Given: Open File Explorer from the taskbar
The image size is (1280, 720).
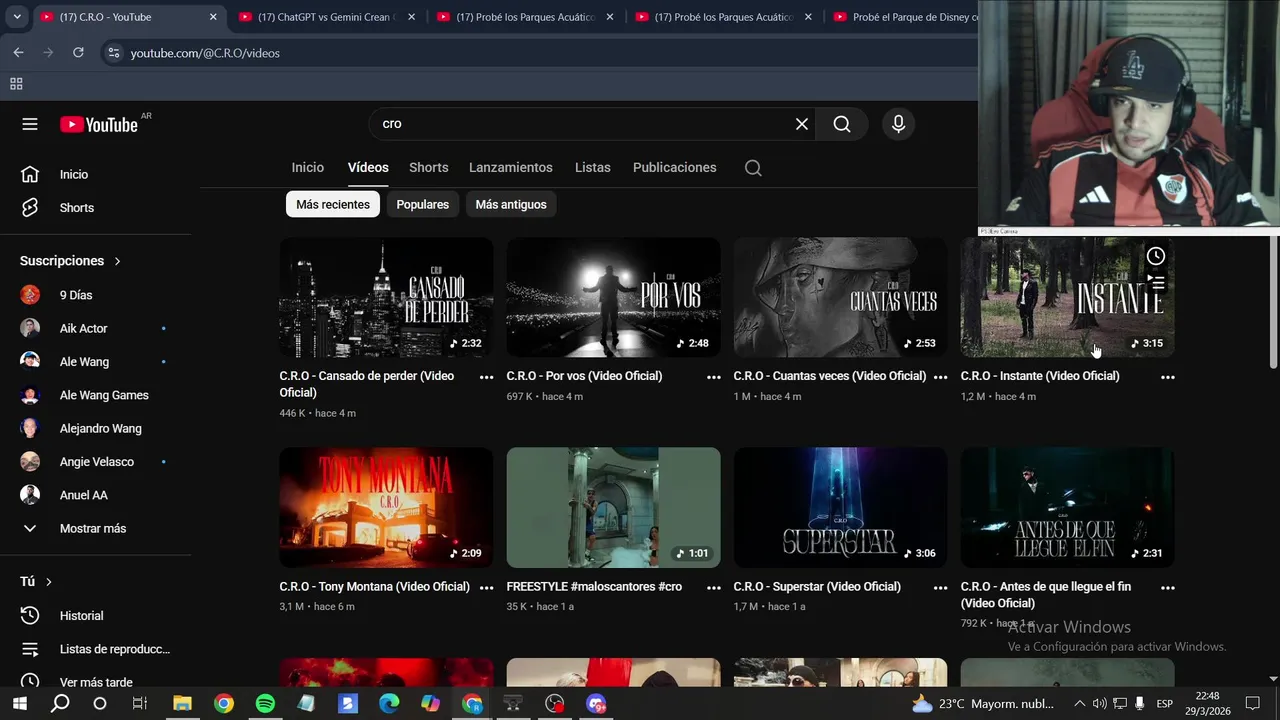Looking at the screenshot, I should click(x=182, y=704).
